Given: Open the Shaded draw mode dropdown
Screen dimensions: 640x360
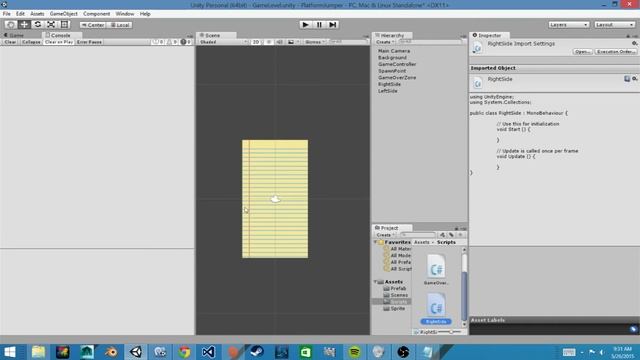Looking at the screenshot, I should click(x=223, y=42).
